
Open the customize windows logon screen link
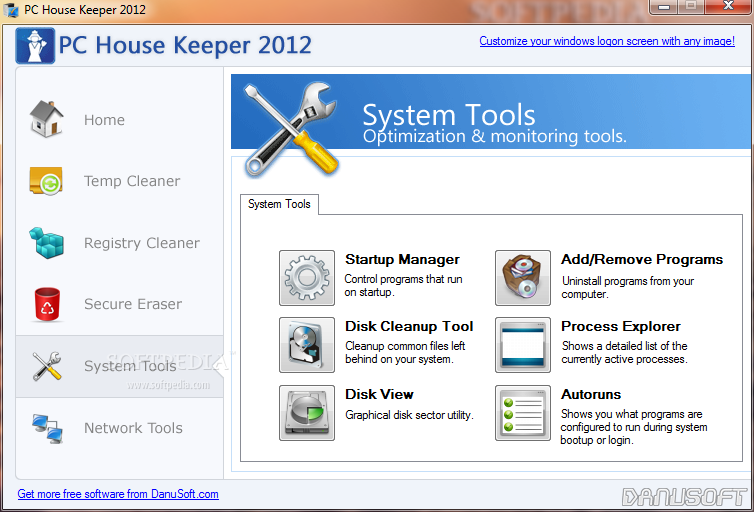[x=607, y=41]
